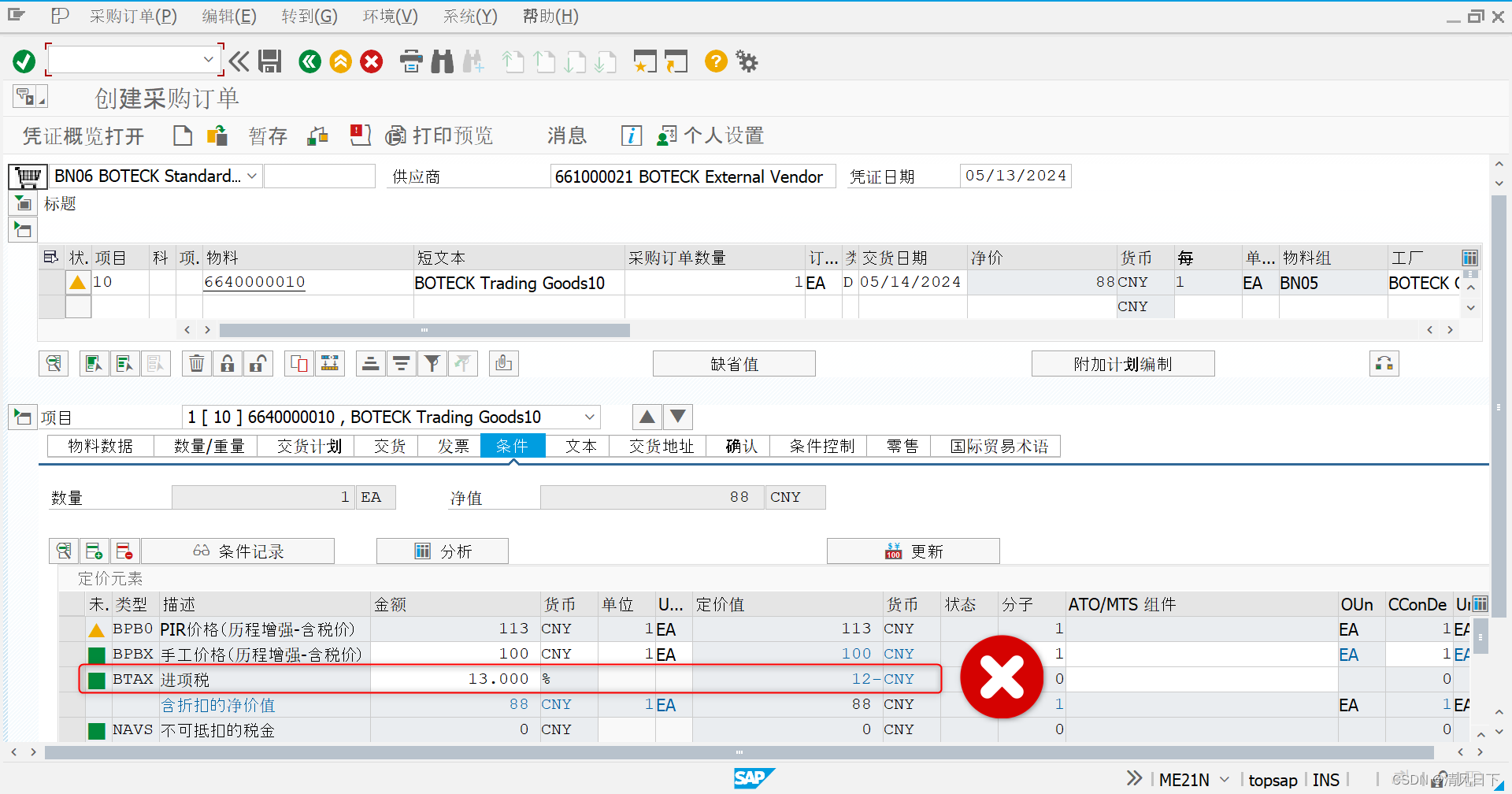Collapse the 项目 detail section expander

[x=23, y=417]
